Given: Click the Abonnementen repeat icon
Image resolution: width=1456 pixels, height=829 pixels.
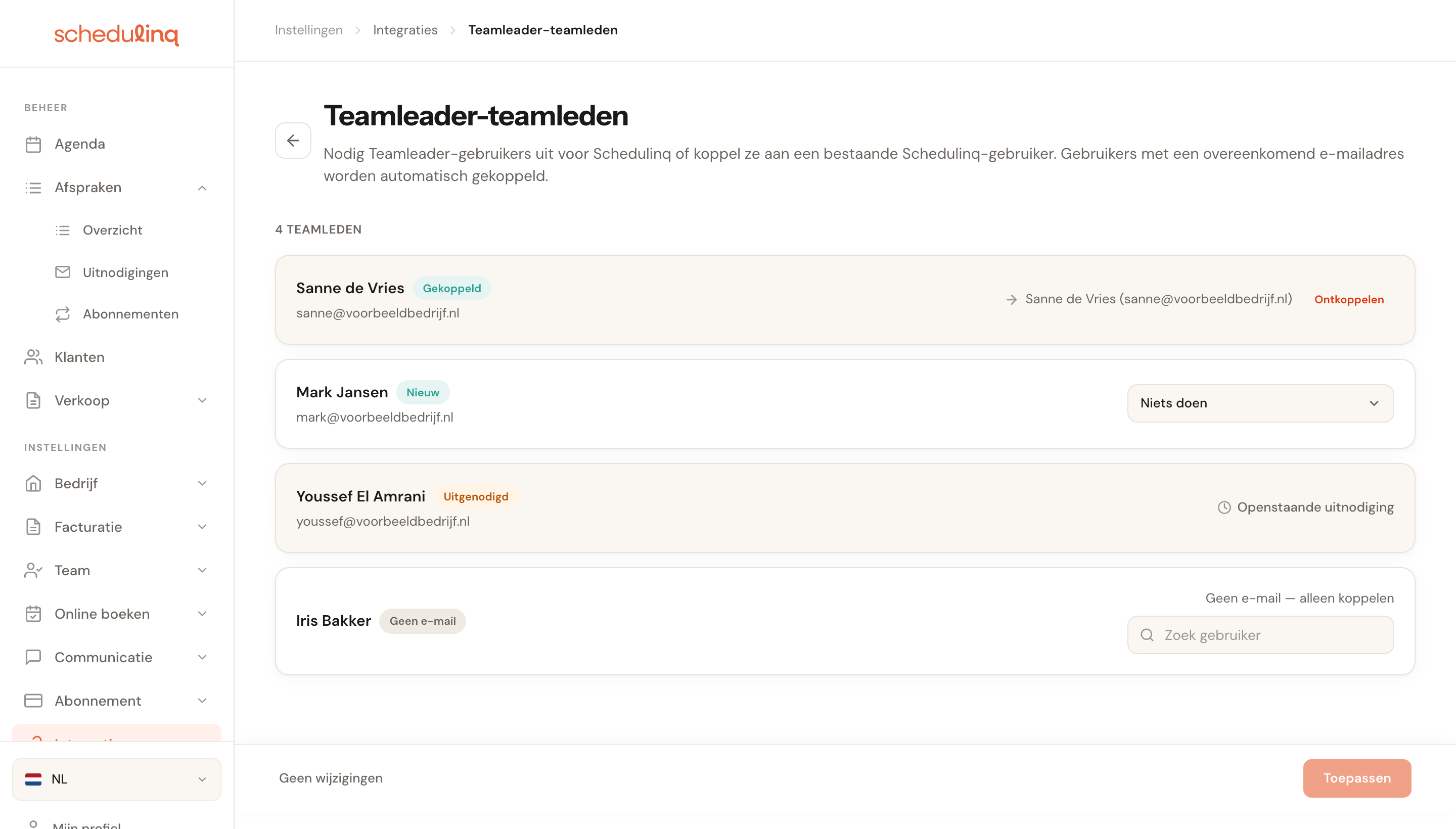Looking at the screenshot, I should (x=63, y=314).
